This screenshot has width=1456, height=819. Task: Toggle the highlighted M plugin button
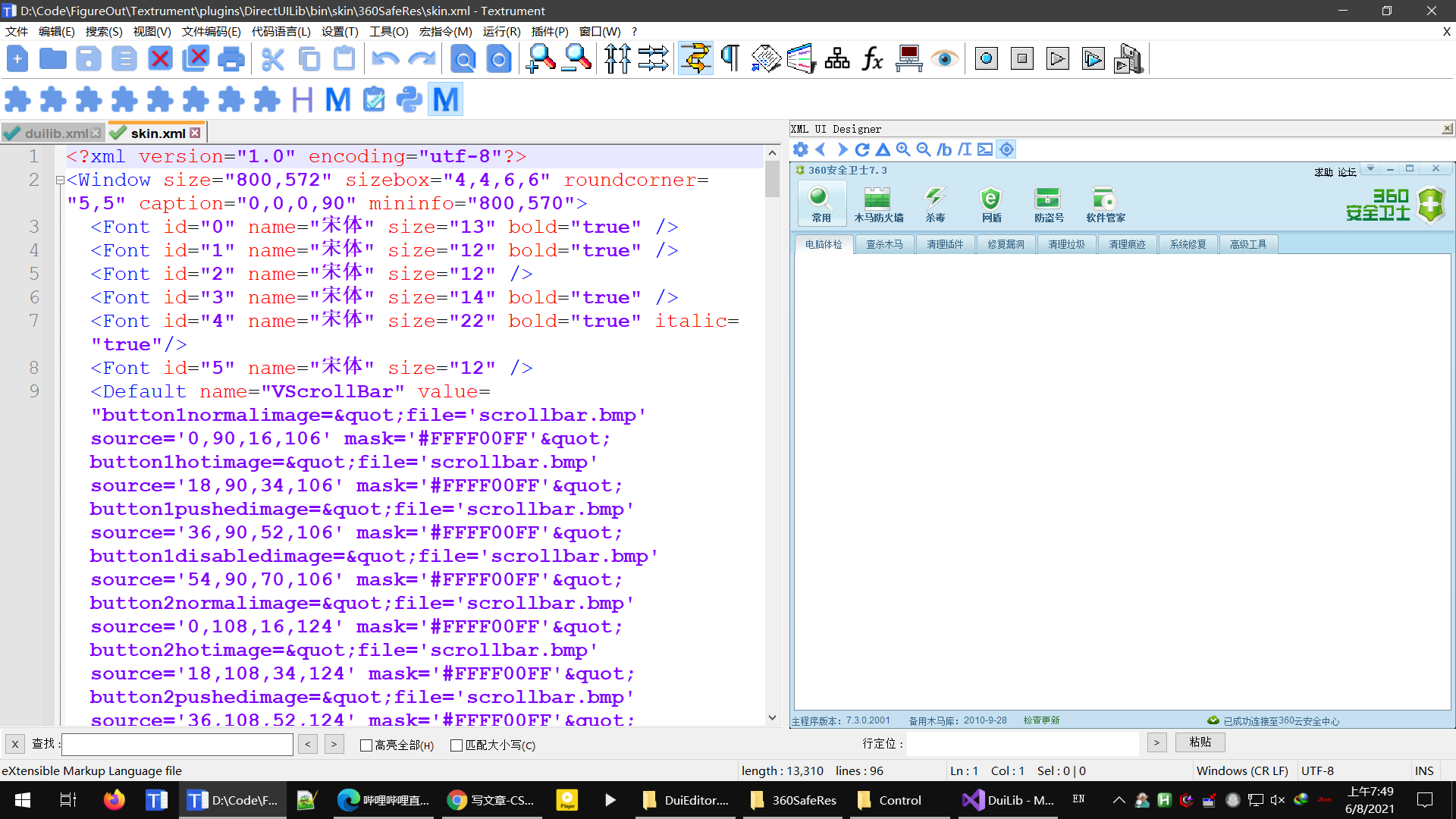[x=446, y=99]
